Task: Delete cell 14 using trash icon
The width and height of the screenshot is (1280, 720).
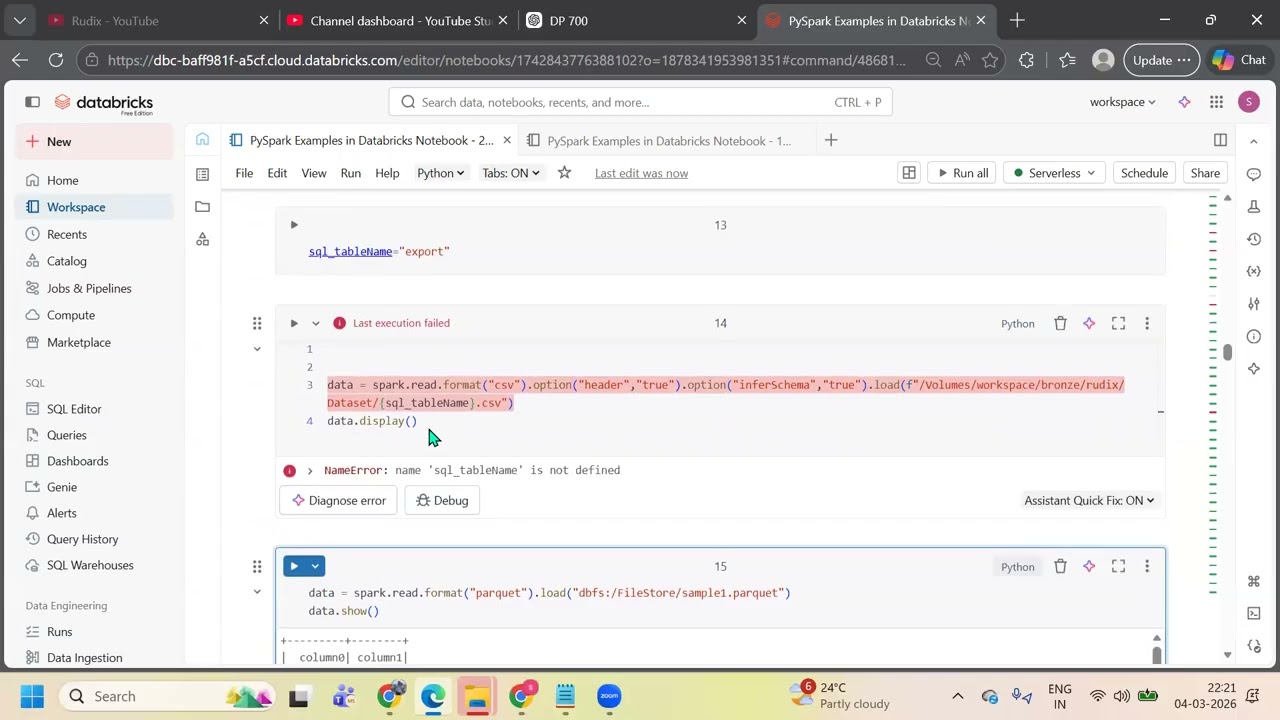Action: [1060, 323]
